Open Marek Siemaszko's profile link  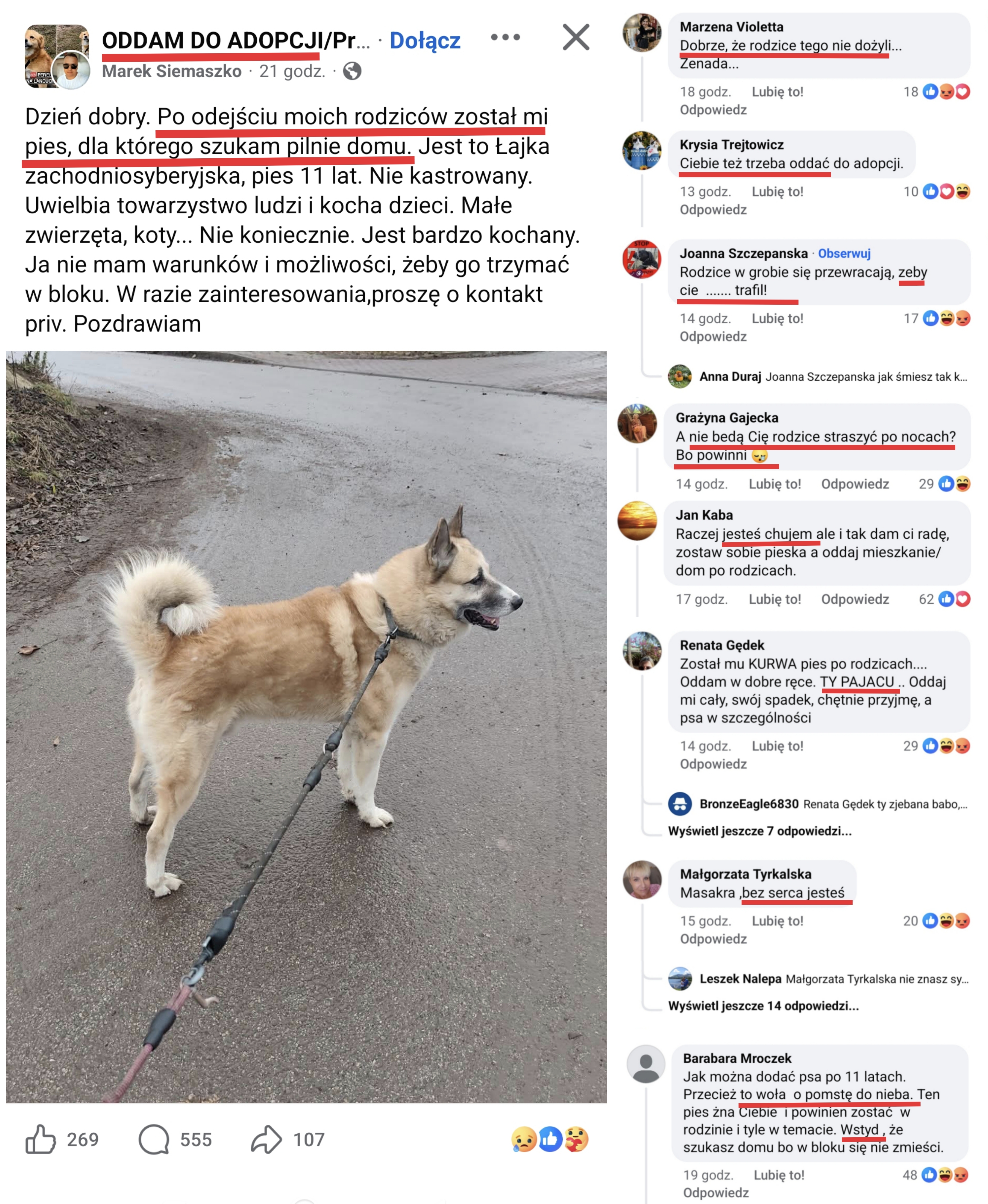coord(172,71)
